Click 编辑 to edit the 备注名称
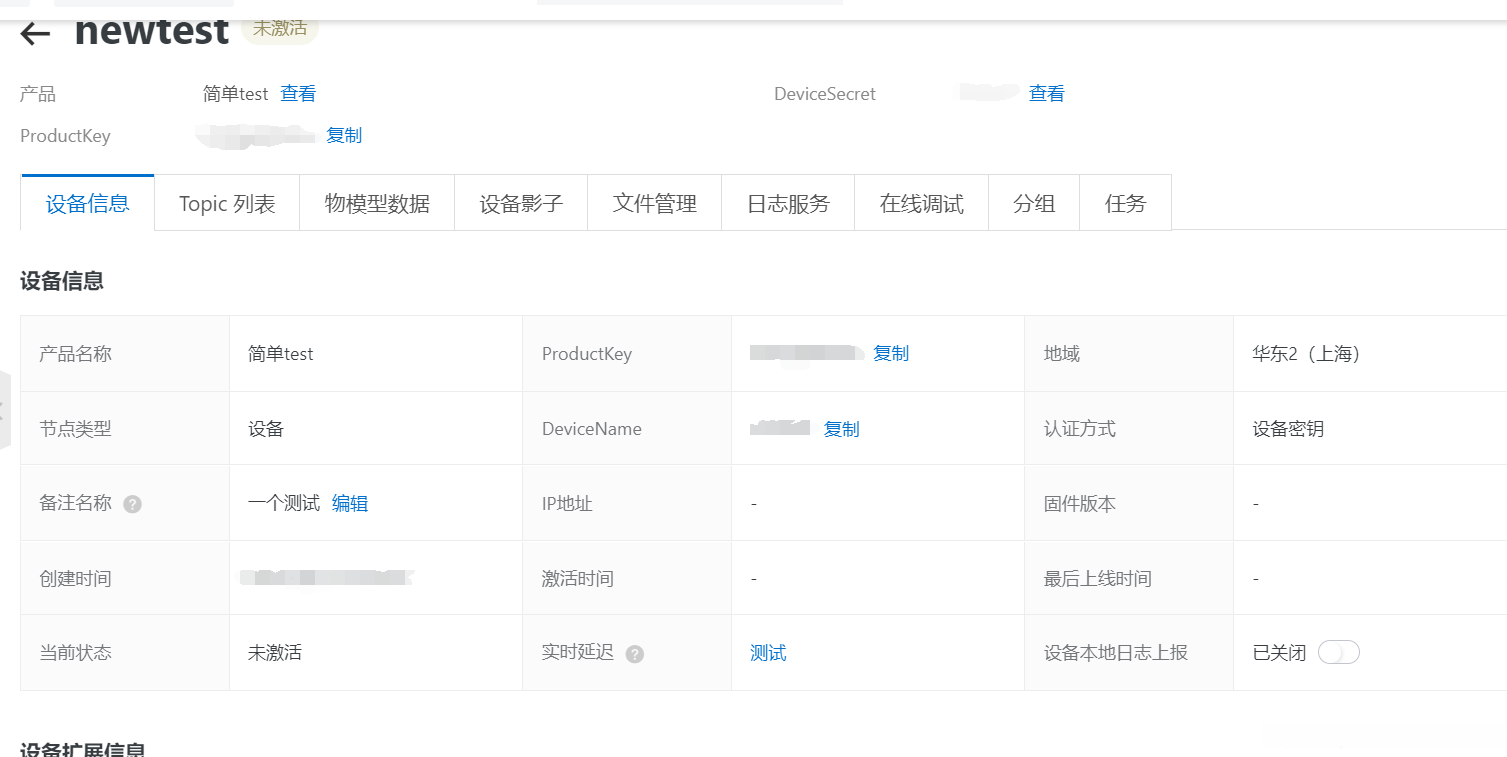Screen dimensions: 1507x757 [350, 504]
